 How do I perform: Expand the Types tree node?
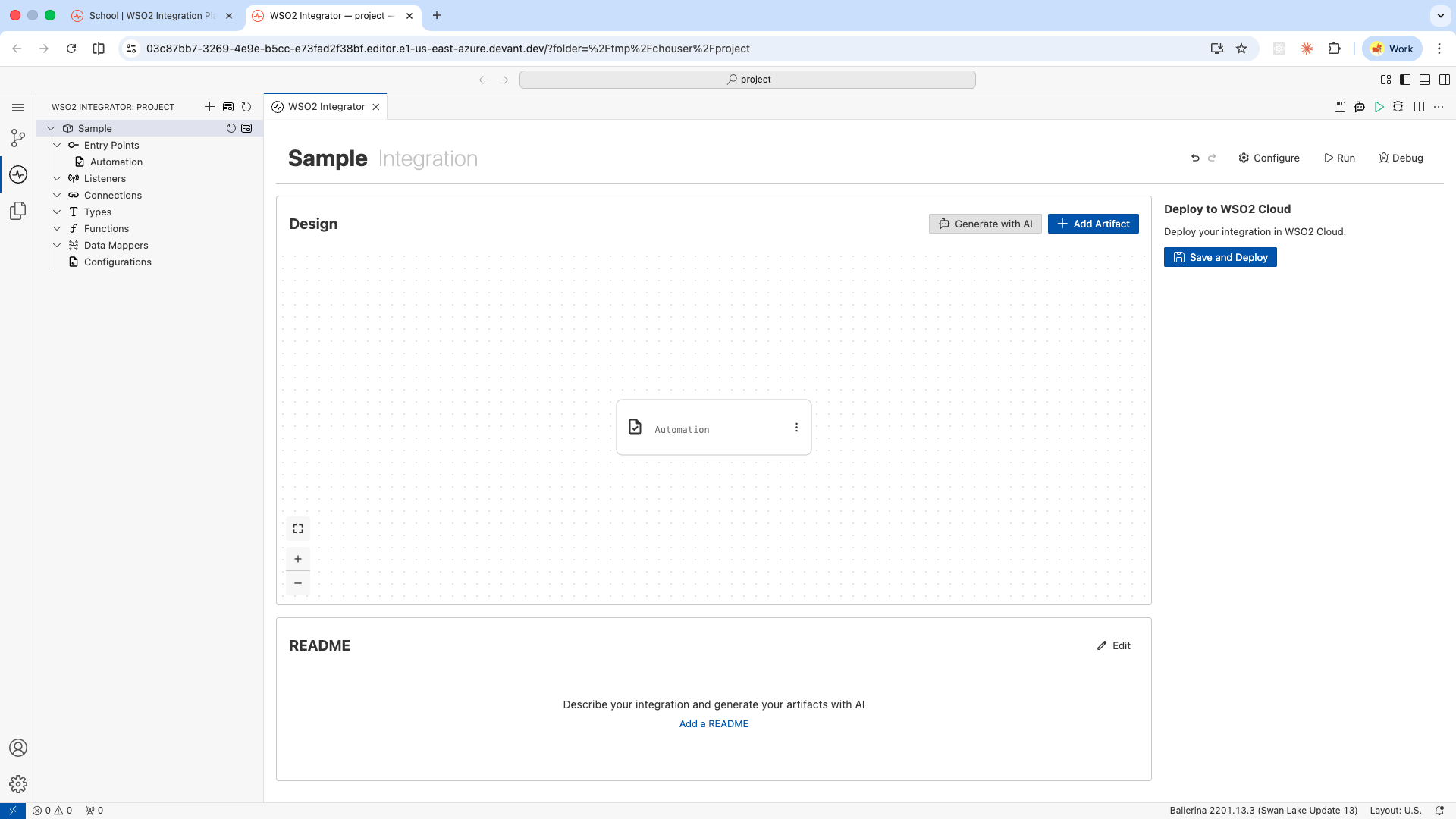(57, 212)
